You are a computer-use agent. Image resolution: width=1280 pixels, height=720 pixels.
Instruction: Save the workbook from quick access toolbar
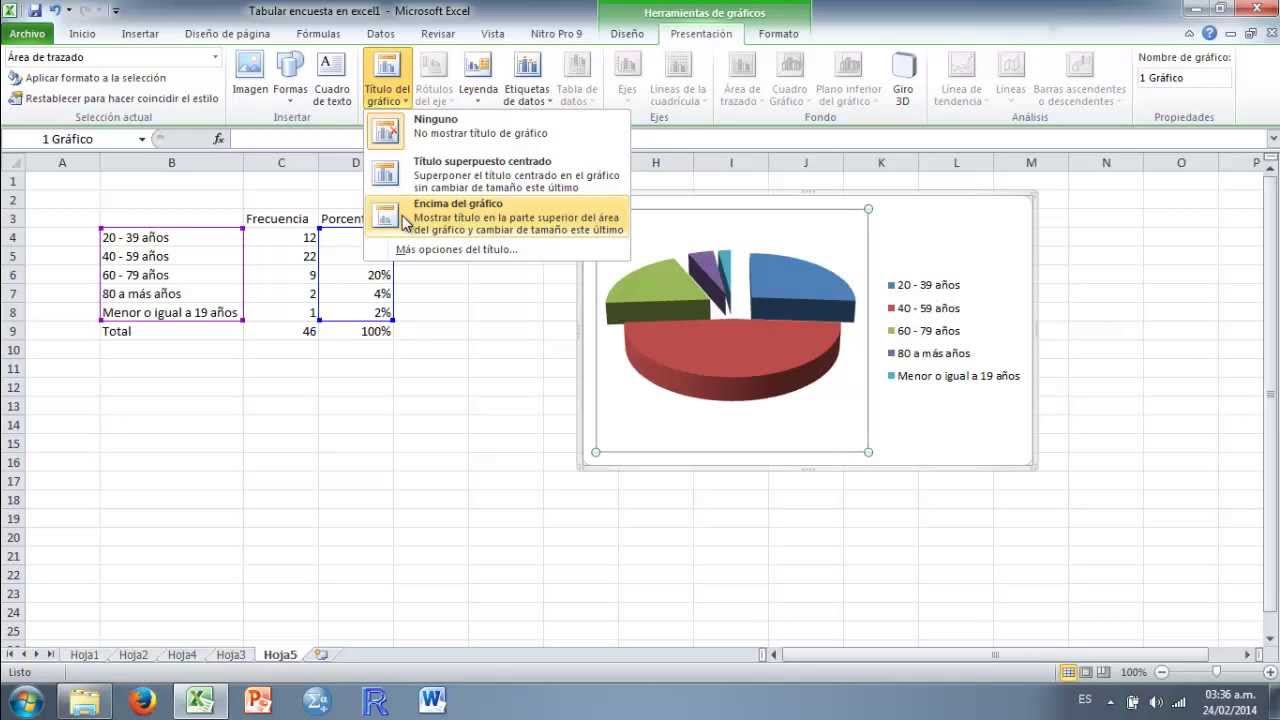click(35, 11)
